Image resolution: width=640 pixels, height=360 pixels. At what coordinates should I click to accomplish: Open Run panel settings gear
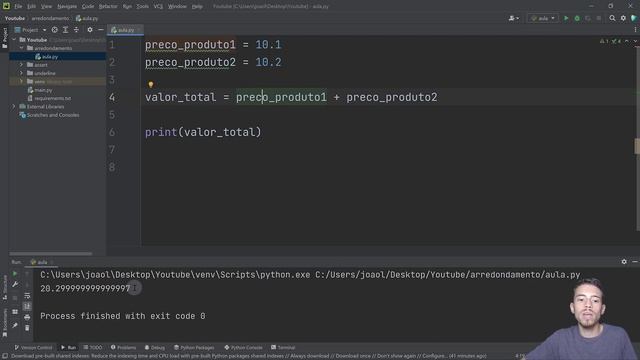click(624, 262)
